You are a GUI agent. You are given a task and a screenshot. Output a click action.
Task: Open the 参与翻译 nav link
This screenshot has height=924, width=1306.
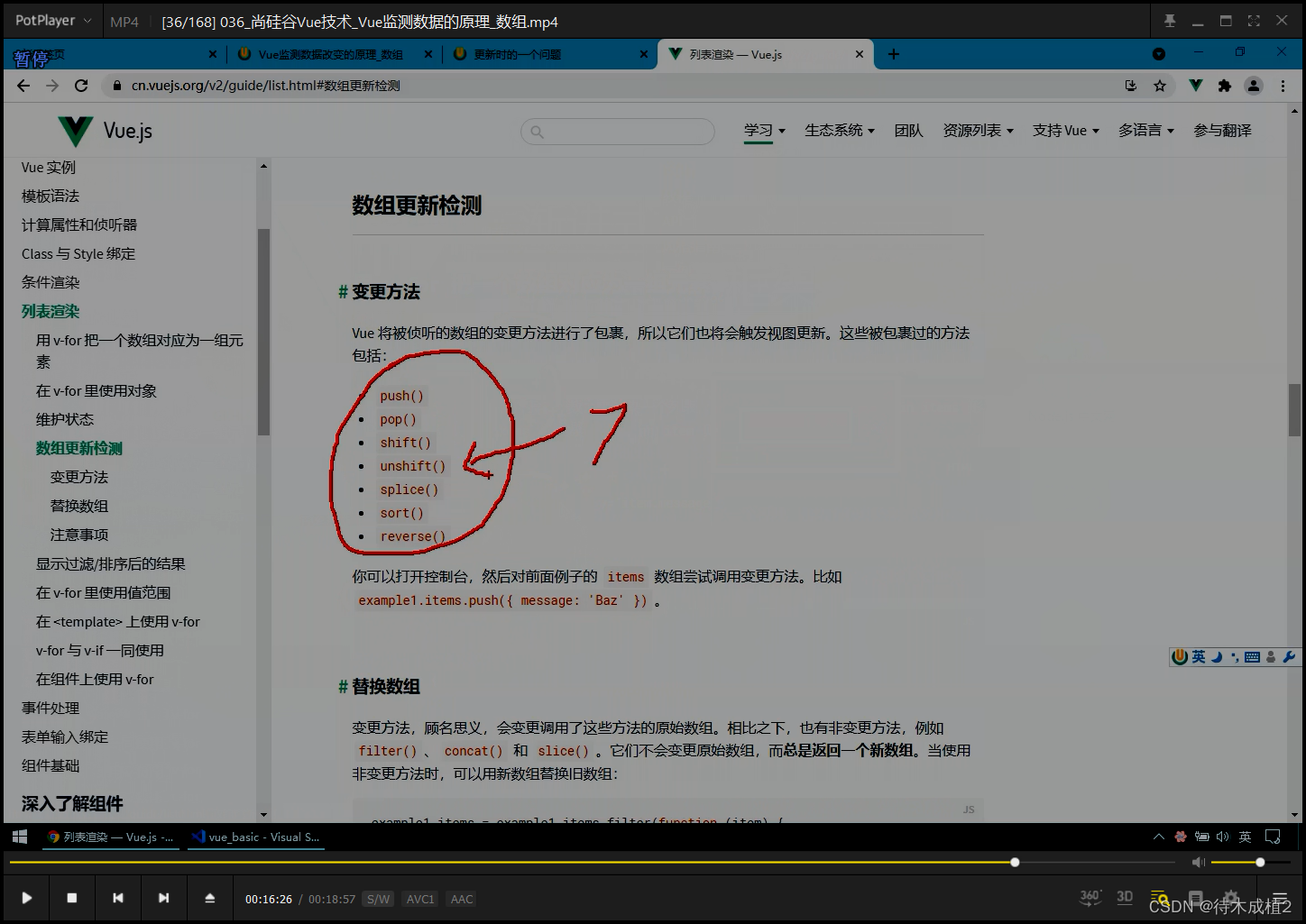tap(1222, 131)
